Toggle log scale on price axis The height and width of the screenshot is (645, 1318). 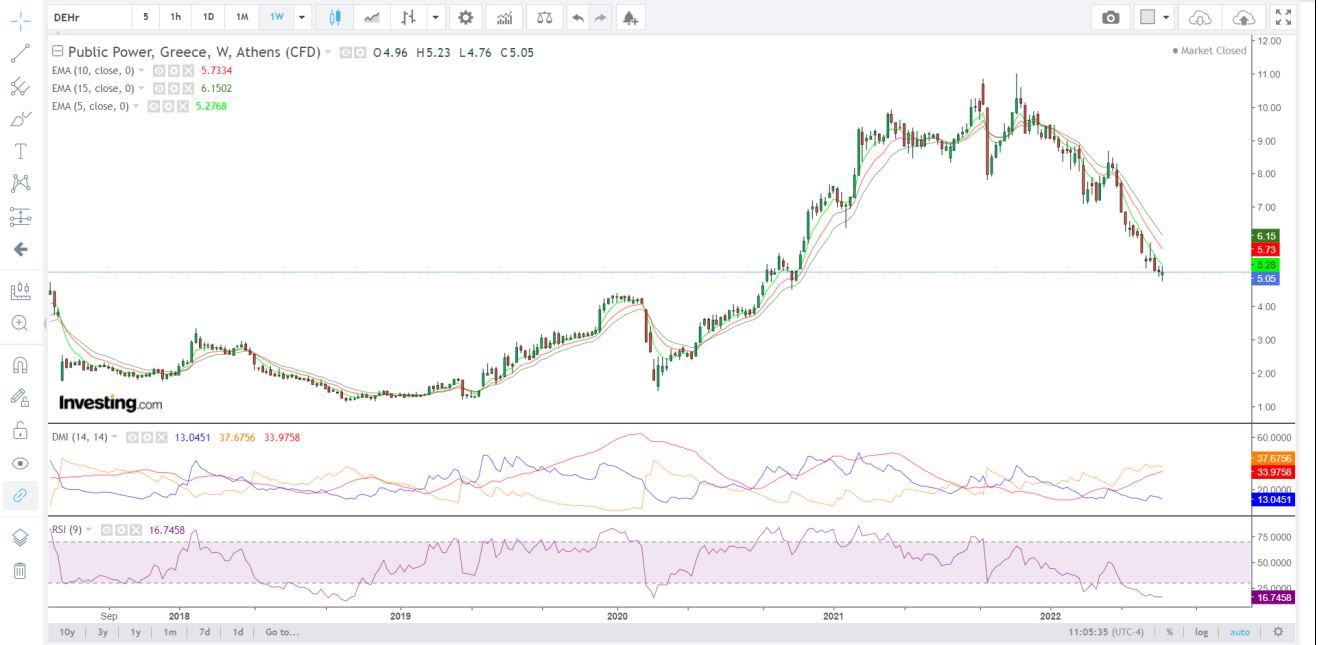click(x=1201, y=632)
